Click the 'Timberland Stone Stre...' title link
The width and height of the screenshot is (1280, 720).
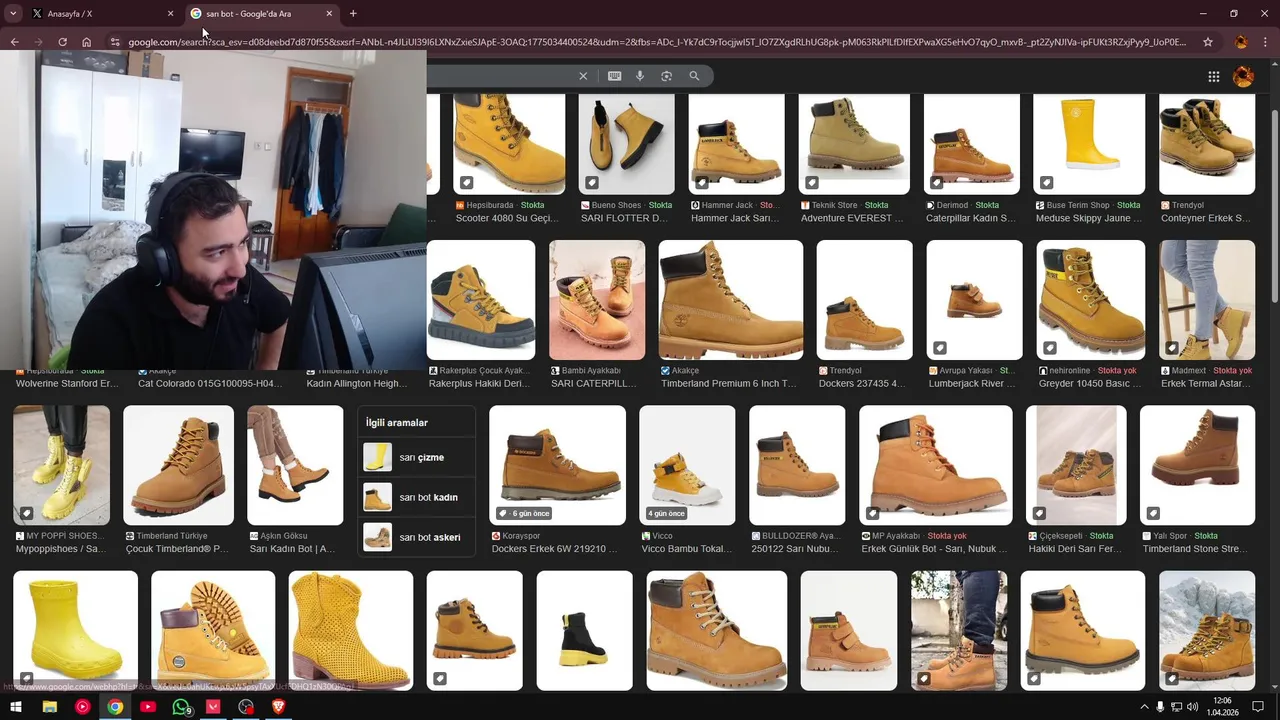[x=1195, y=549]
